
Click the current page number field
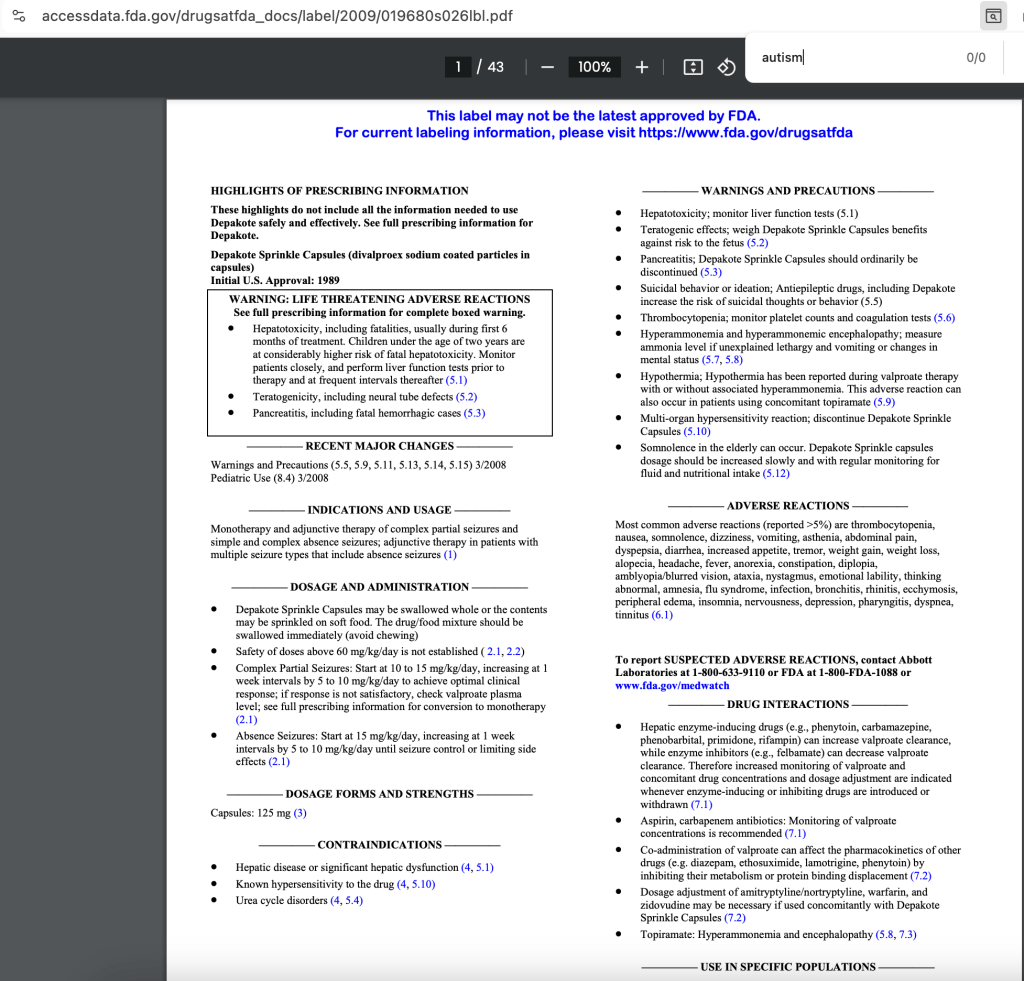tap(458, 67)
